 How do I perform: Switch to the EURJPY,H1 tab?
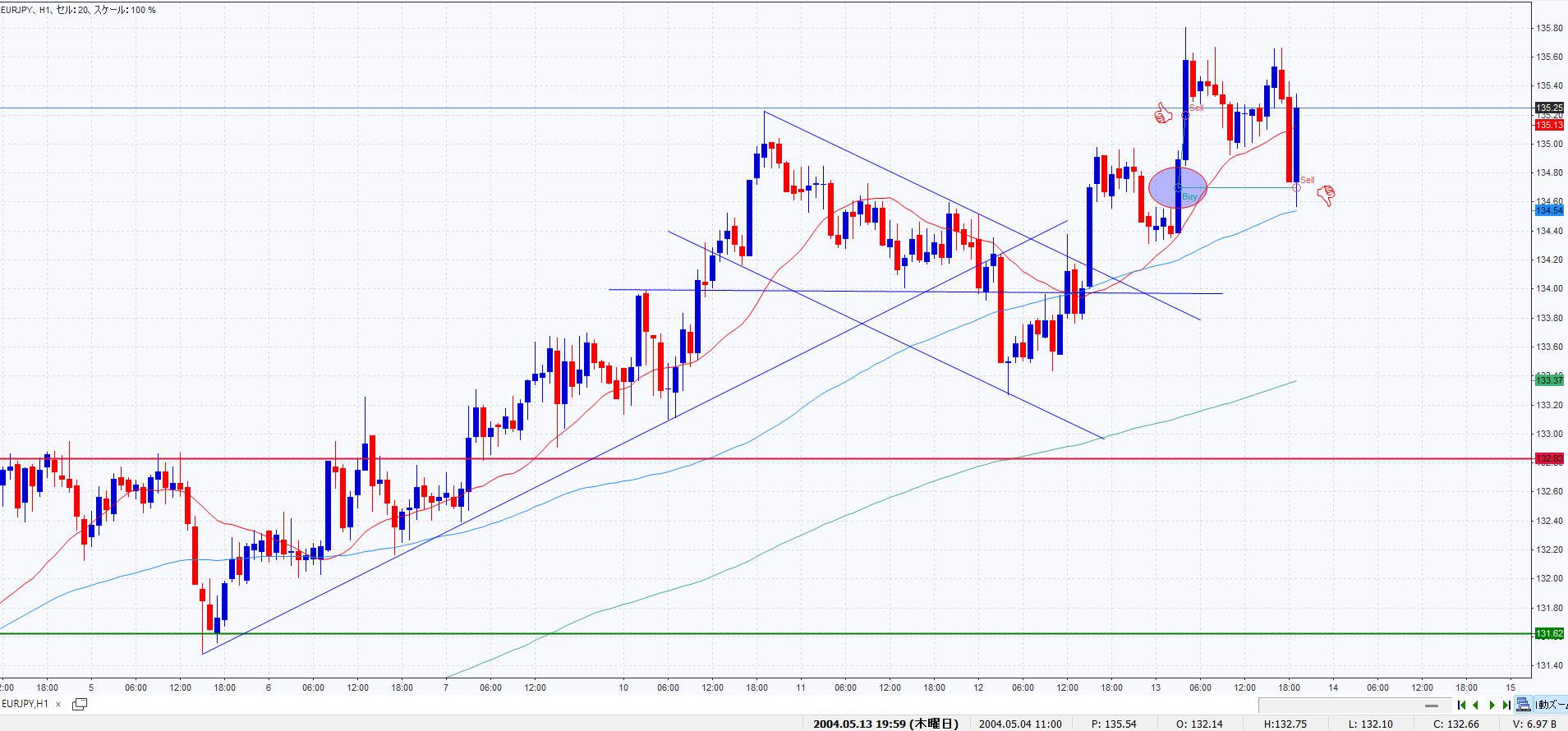(x=26, y=704)
